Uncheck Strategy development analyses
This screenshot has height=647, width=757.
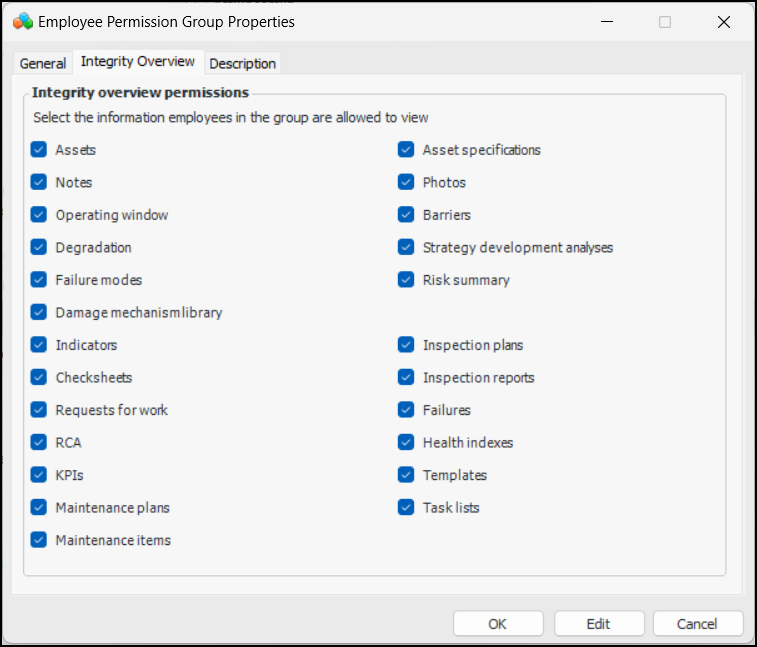[x=406, y=247]
